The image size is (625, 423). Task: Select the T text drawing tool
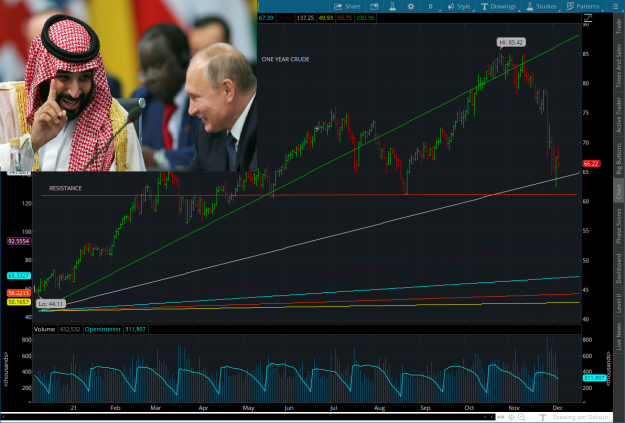542,417
